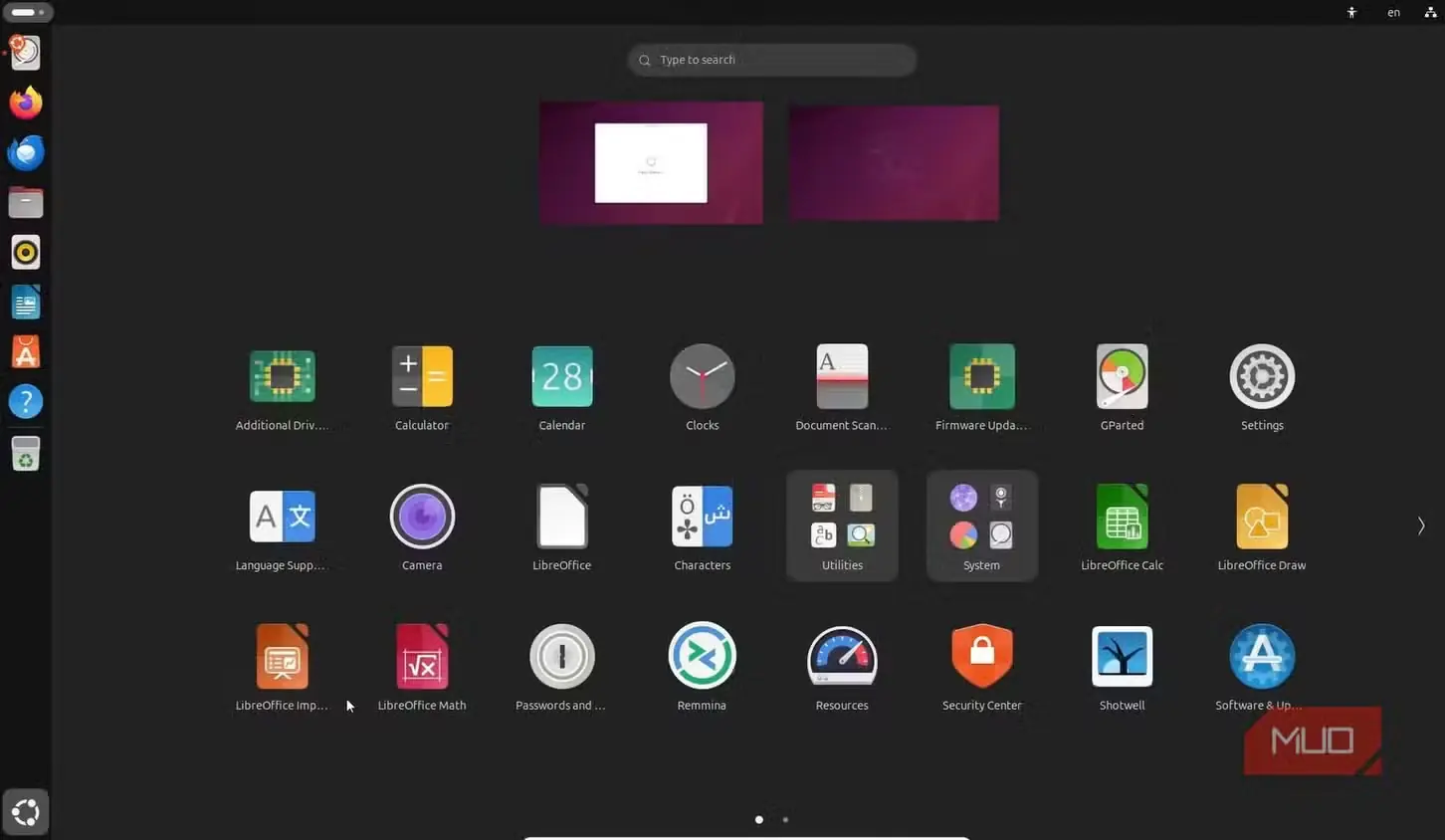Launch Thunderbird Mail from the dock
Image resolution: width=1445 pixels, height=840 pixels.
(x=26, y=152)
